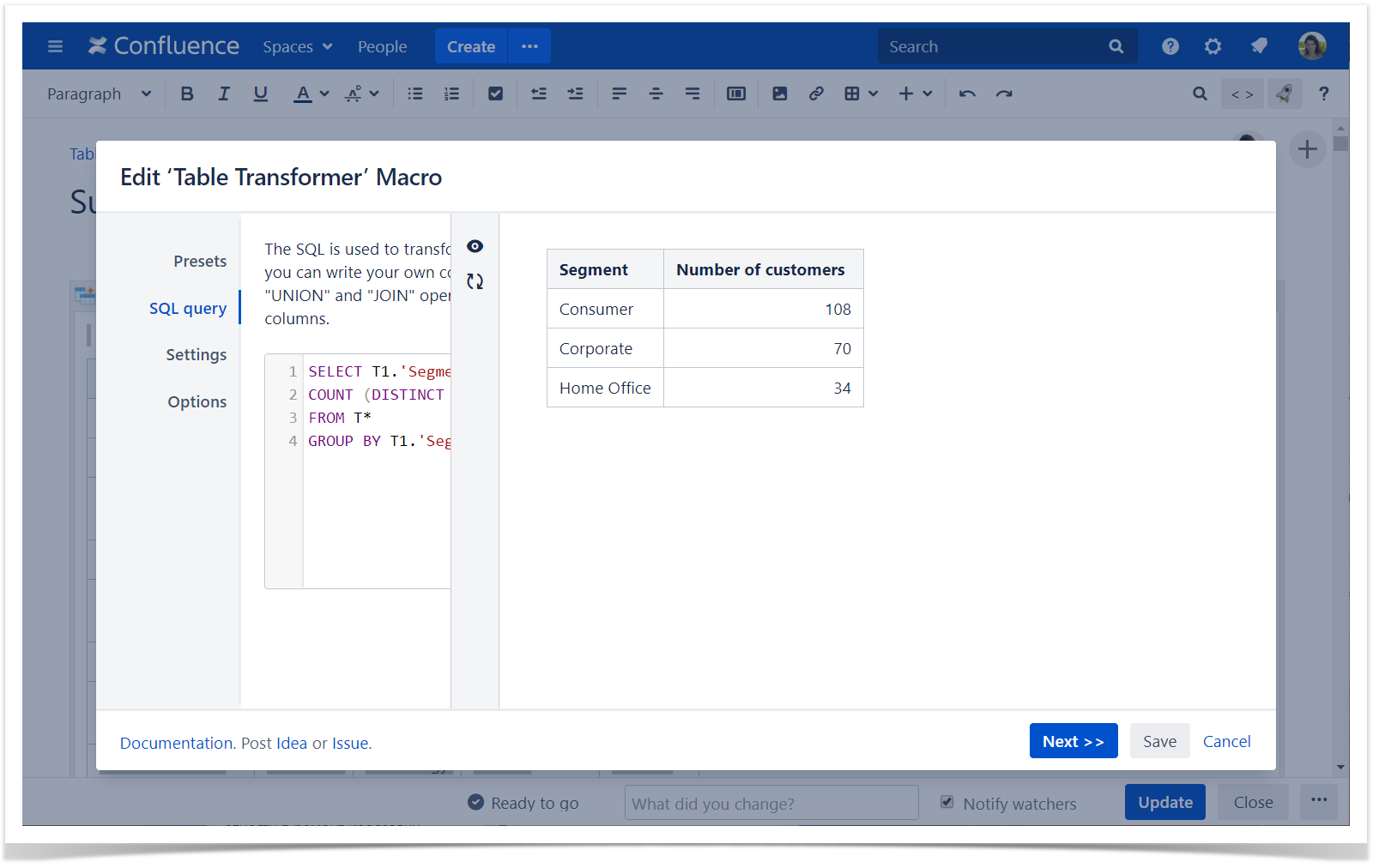Select the bullet list icon
This screenshot has width=1379, height=868.
pyautogui.click(x=415, y=94)
